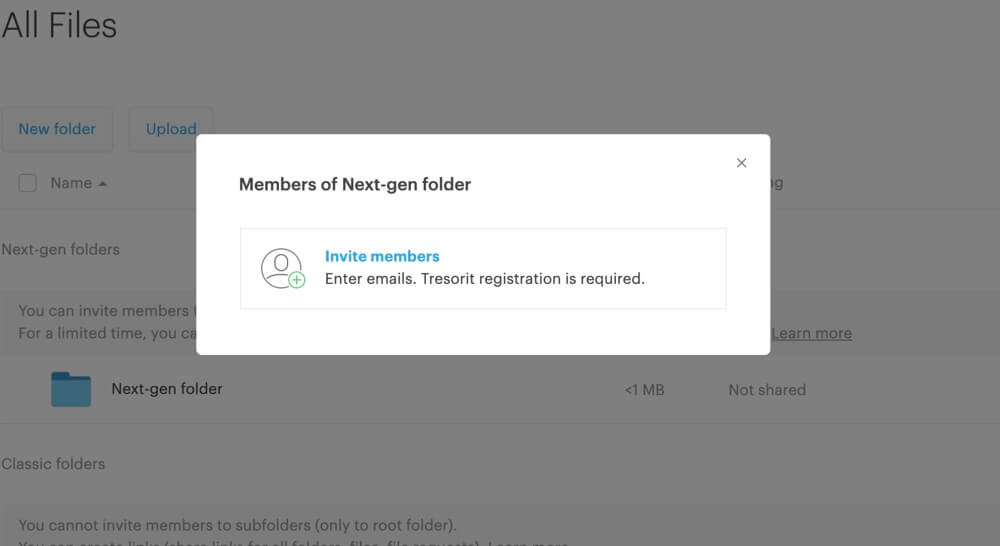Close the Members of Next-gen folder dialog
This screenshot has height=546, width=1000.
pyautogui.click(x=741, y=163)
